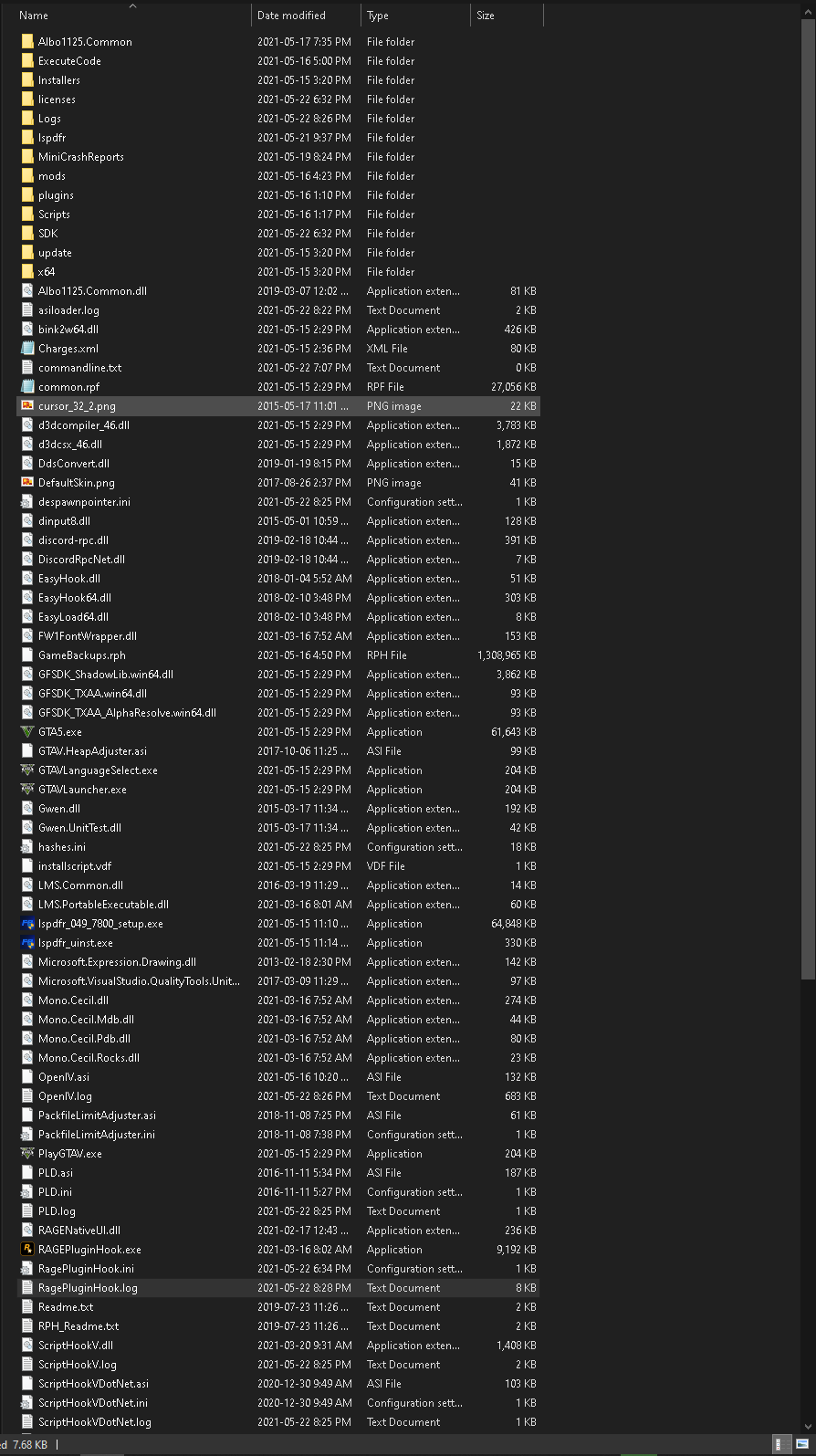Click the x64 folder icon

point(27,272)
